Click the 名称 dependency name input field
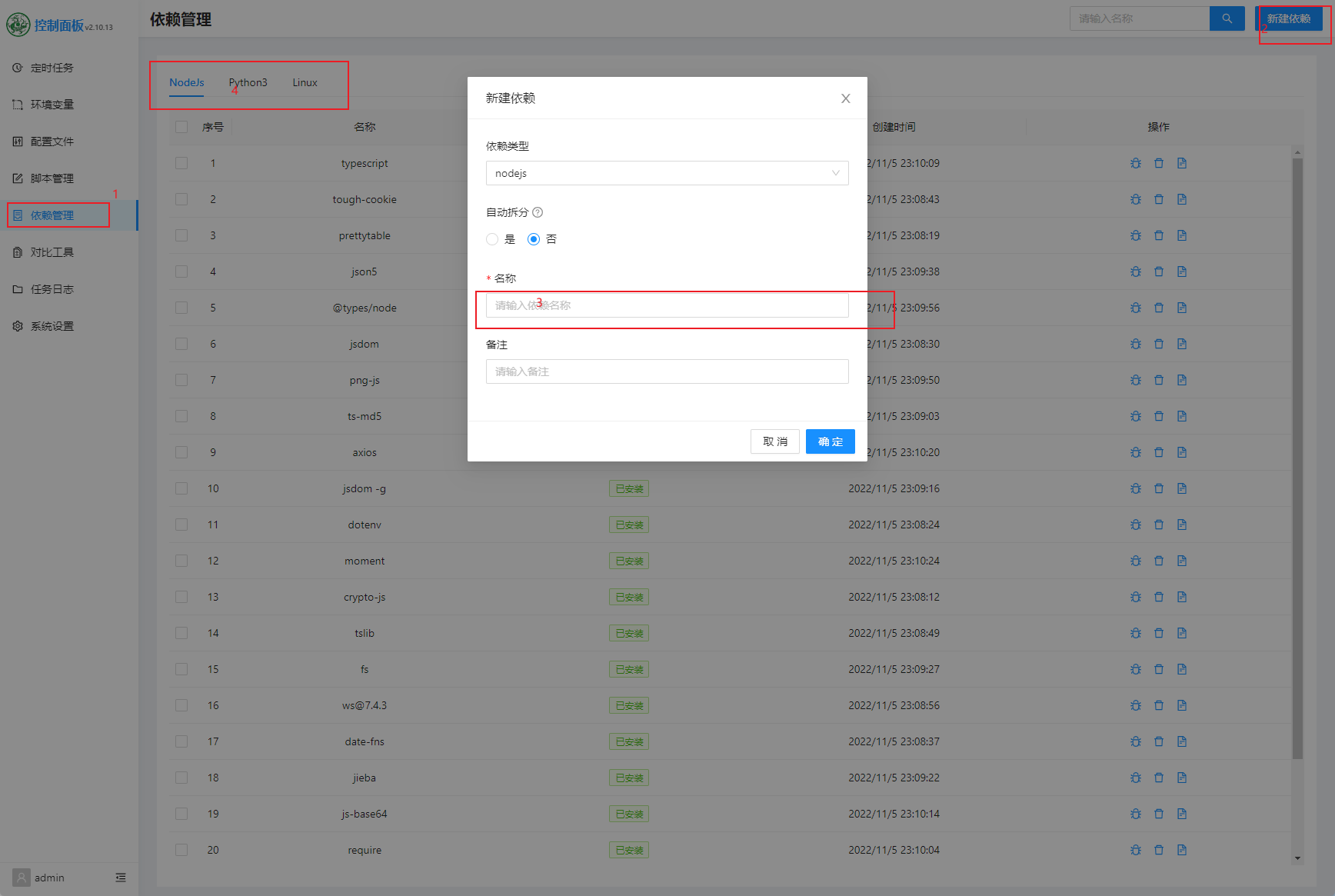Viewport: 1335px width, 896px height. 667,305
